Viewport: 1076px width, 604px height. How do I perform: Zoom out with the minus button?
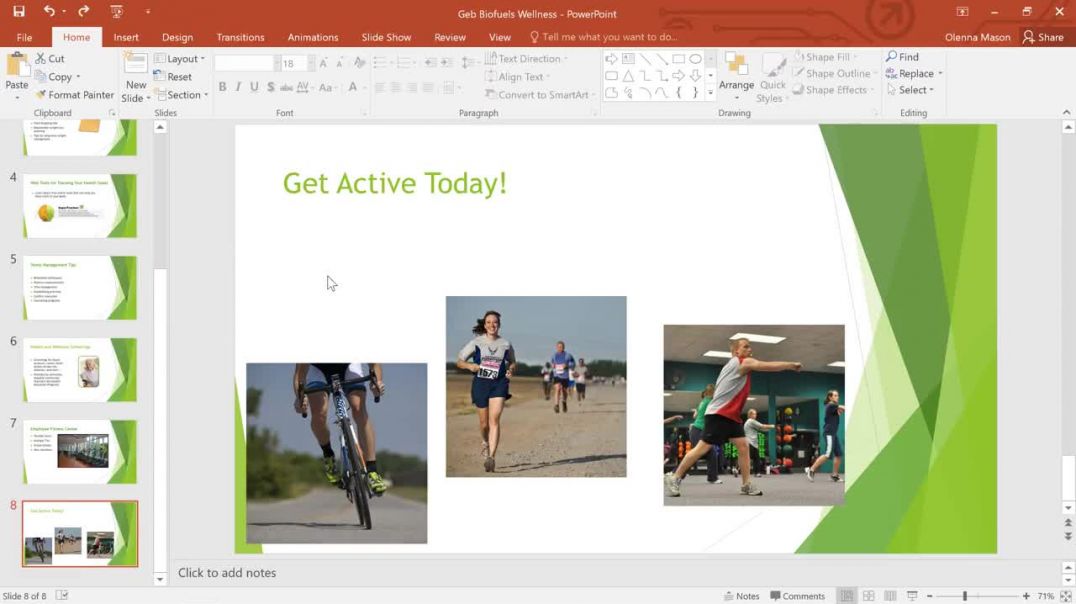click(x=930, y=596)
